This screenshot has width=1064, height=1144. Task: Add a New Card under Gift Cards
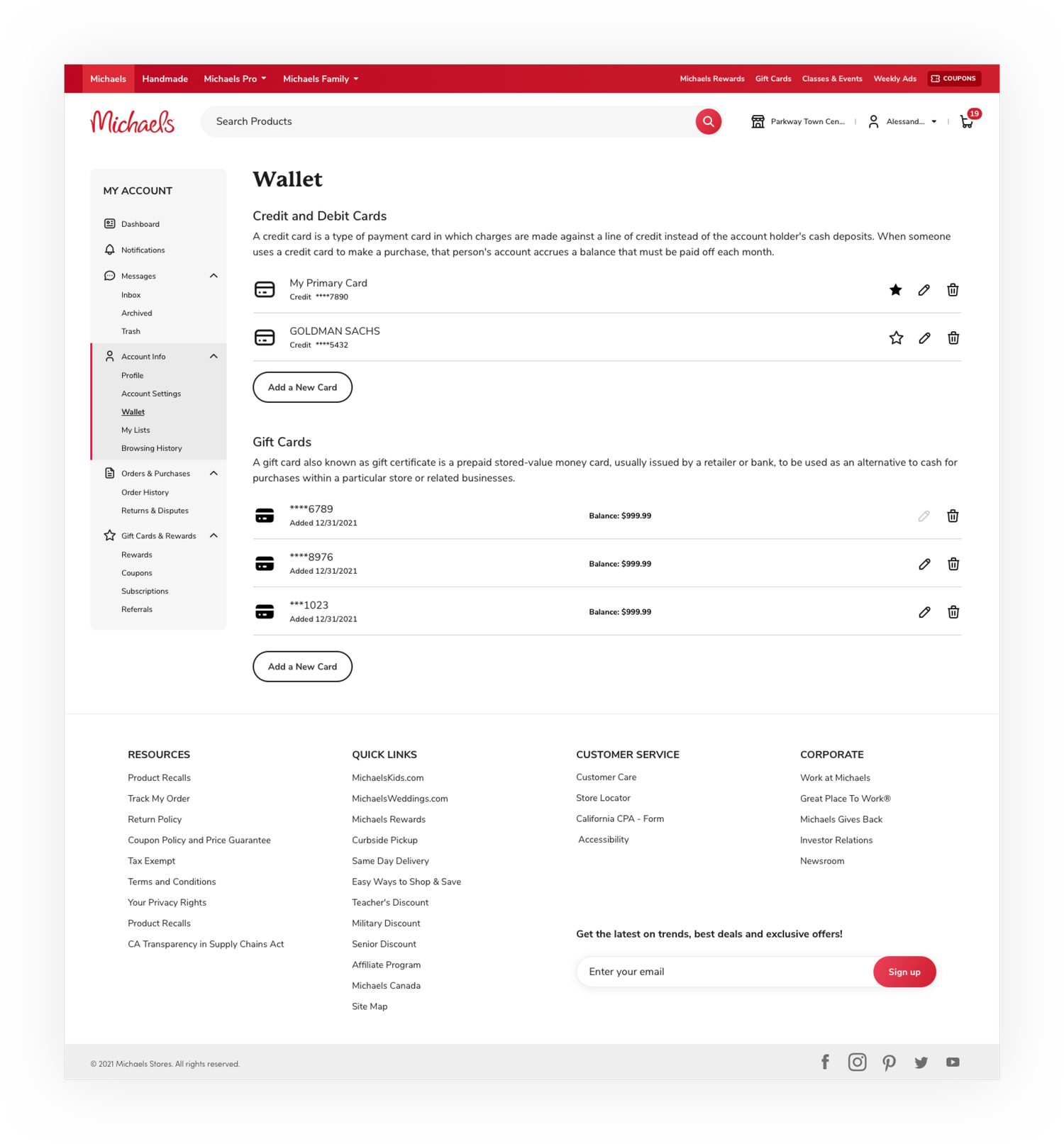(x=302, y=667)
